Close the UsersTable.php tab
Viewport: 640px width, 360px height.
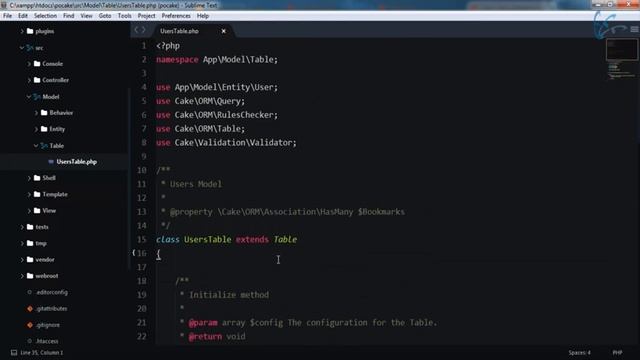coord(224,31)
